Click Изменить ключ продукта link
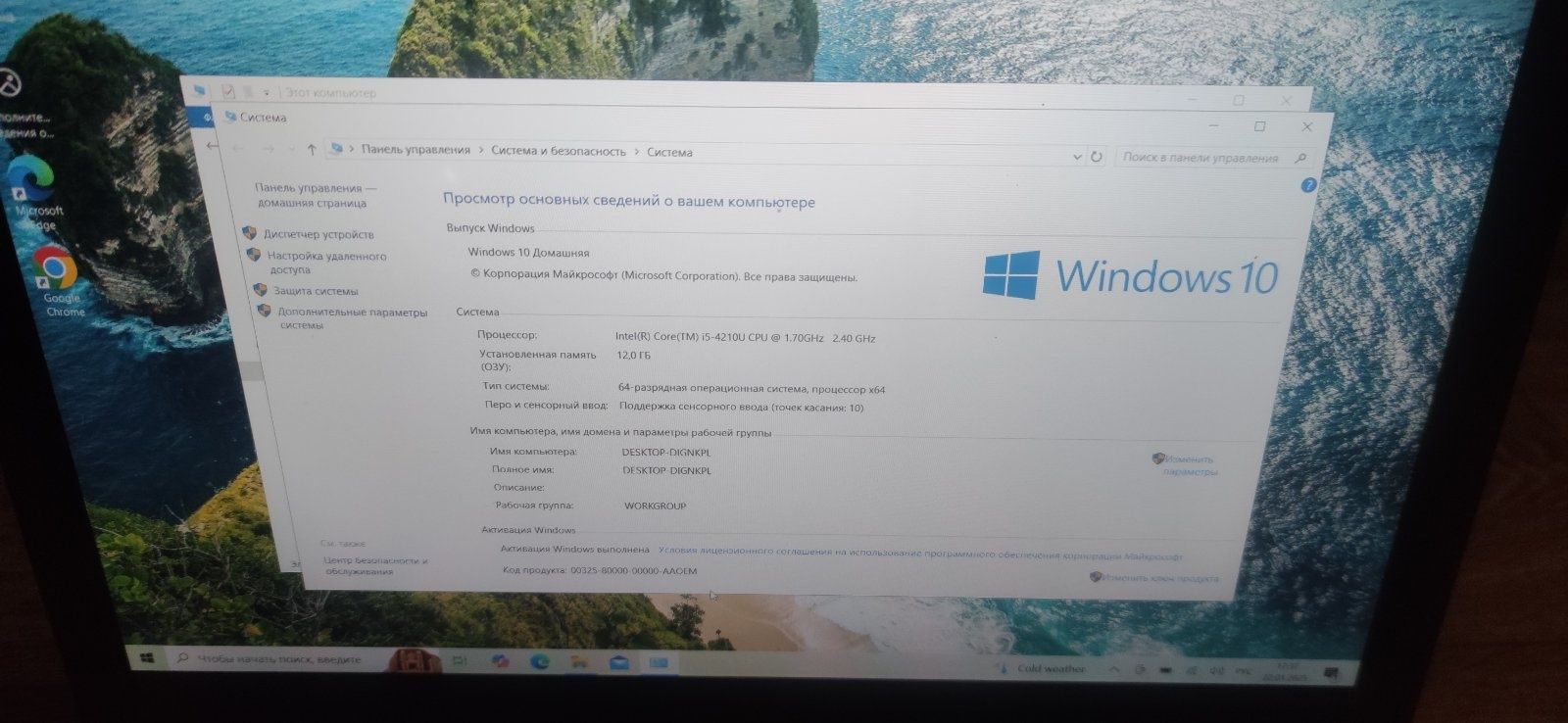Image resolution: width=1568 pixels, height=723 pixels. (1160, 578)
